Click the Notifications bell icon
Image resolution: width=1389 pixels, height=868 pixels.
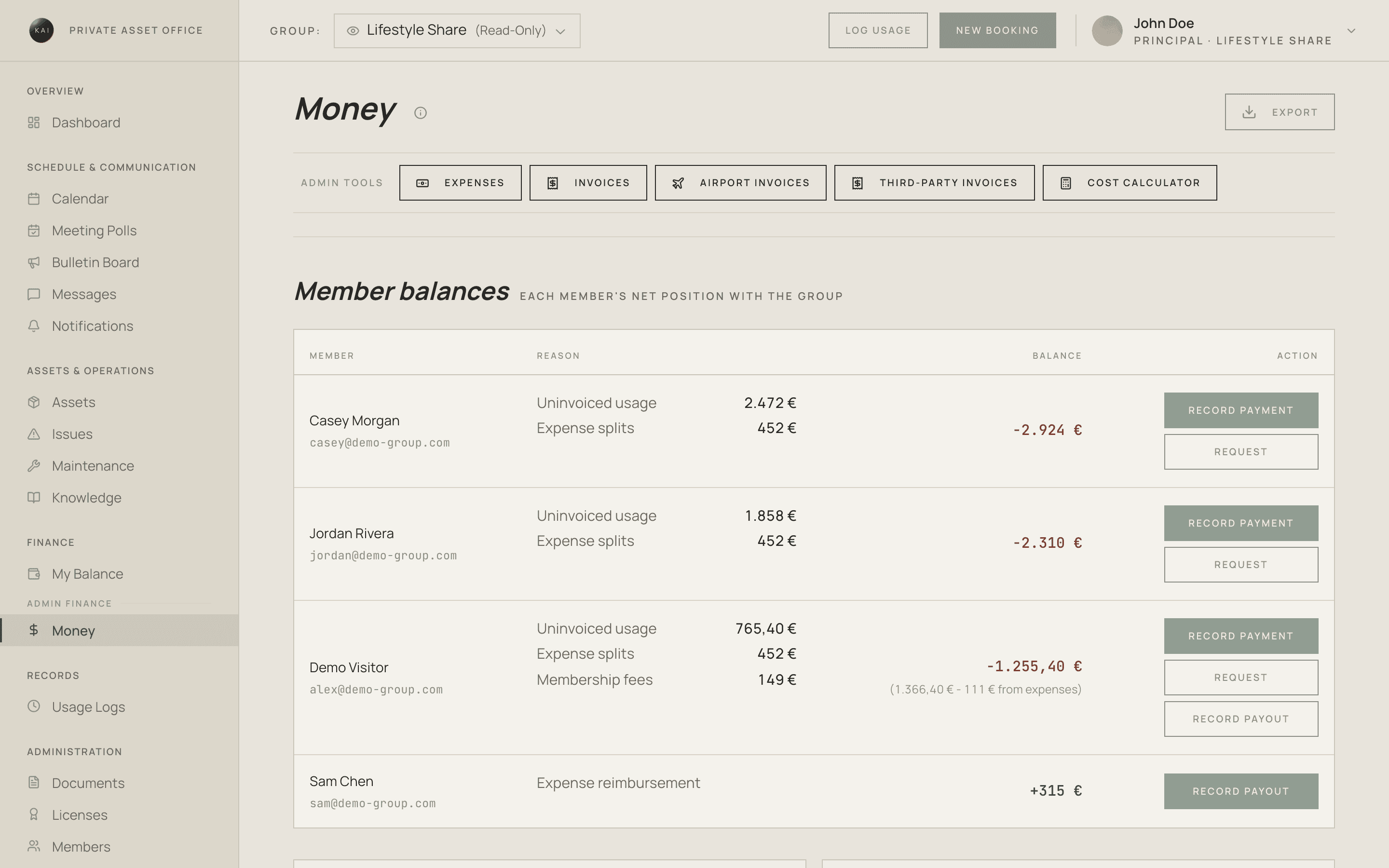click(34, 325)
